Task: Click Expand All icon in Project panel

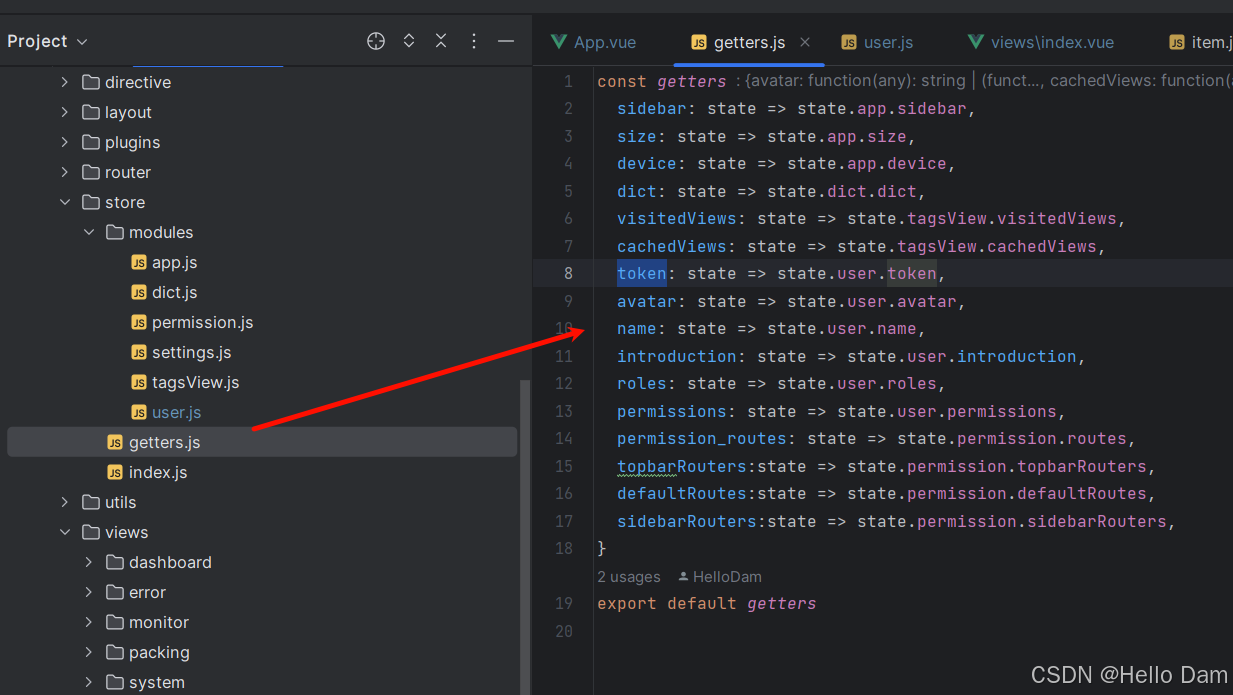Action: tap(409, 41)
